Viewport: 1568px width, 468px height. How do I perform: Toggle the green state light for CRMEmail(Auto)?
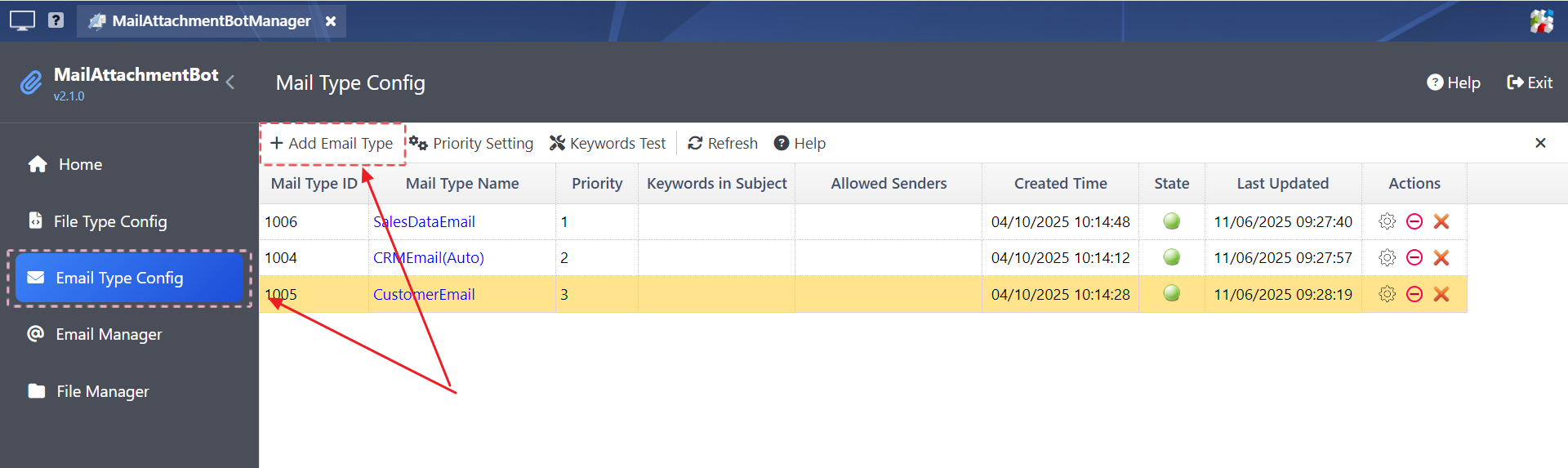(1171, 257)
